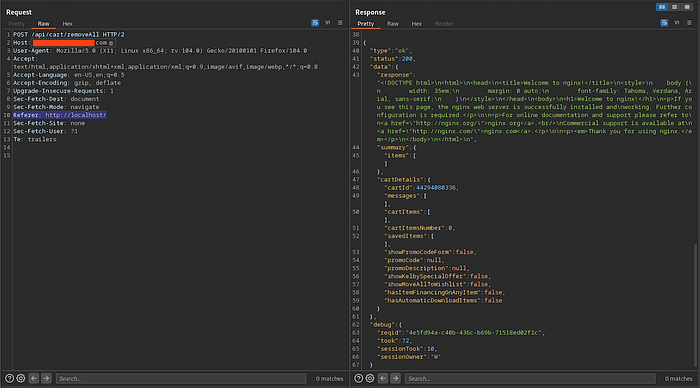This screenshot has width=700, height=388.
Task: Open the Response Hex tab
Action: [417, 24]
